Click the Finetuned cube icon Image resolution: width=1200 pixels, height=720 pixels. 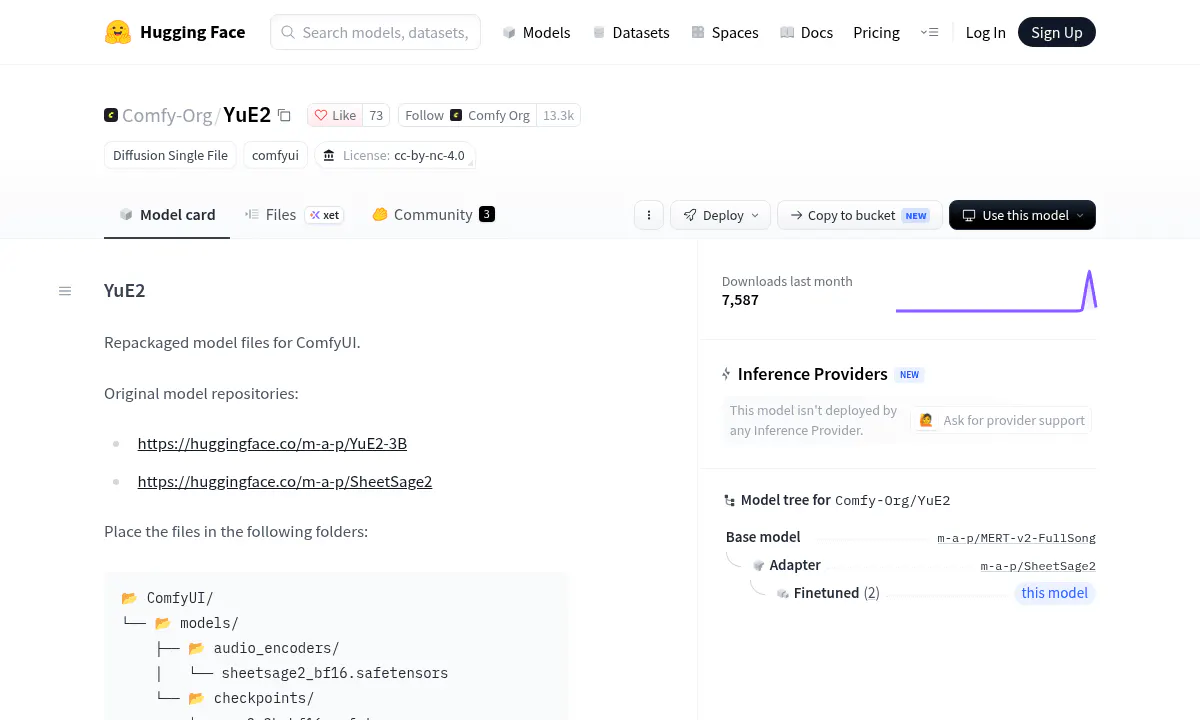click(783, 593)
